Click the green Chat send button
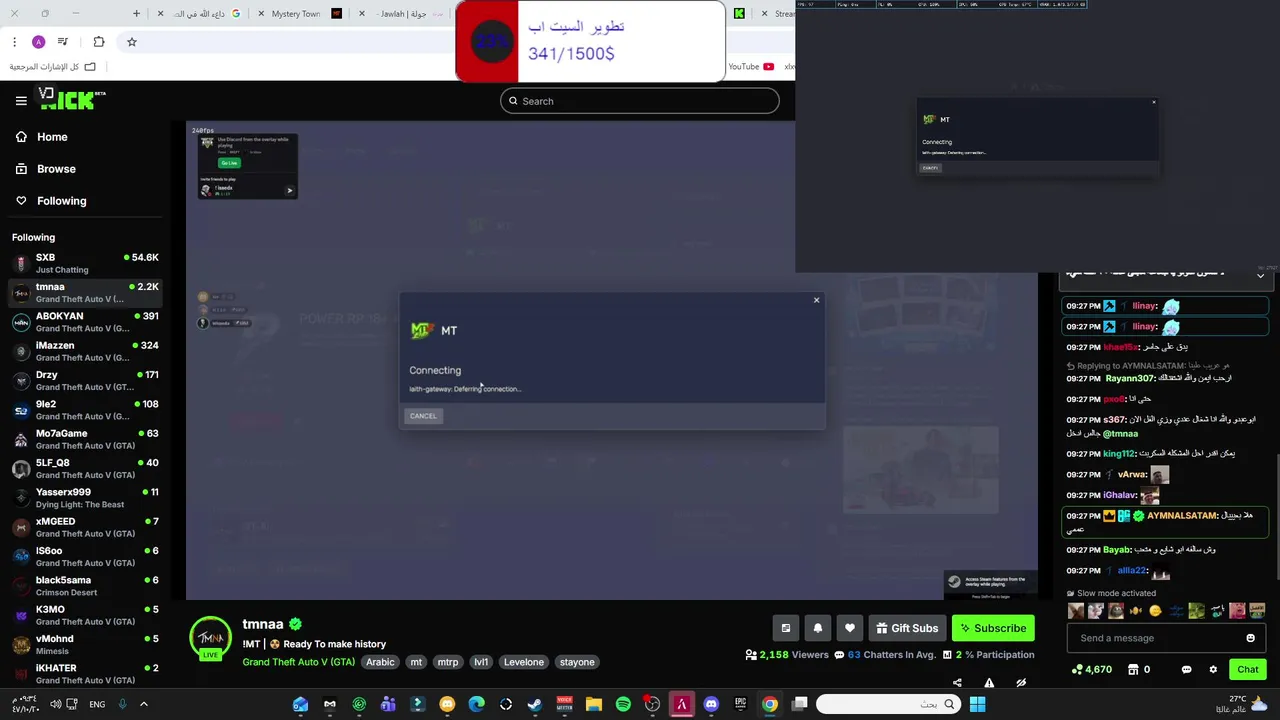This screenshot has width=1280, height=720. point(1248,669)
